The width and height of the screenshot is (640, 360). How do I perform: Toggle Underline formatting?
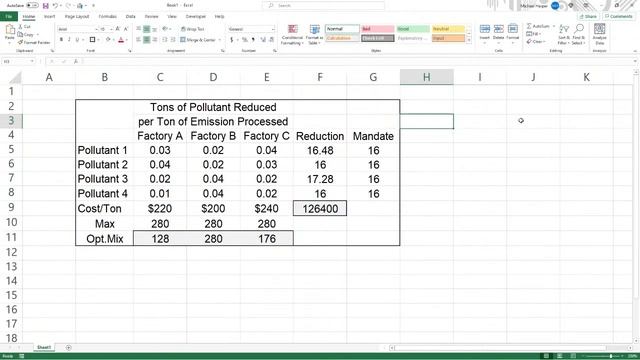[77, 40]
